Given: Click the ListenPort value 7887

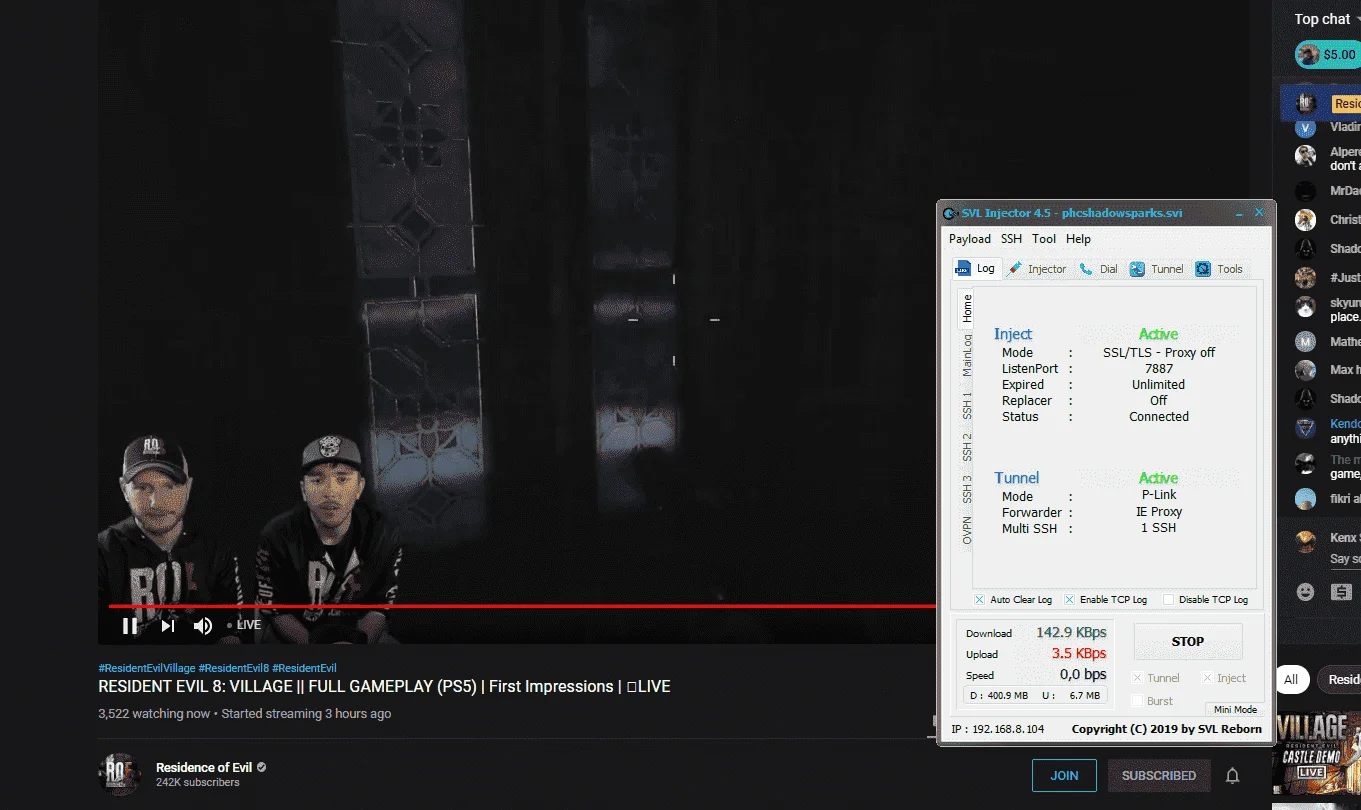Looking at the screenshot, I should pyautogui.click(x=1159, y=369).
